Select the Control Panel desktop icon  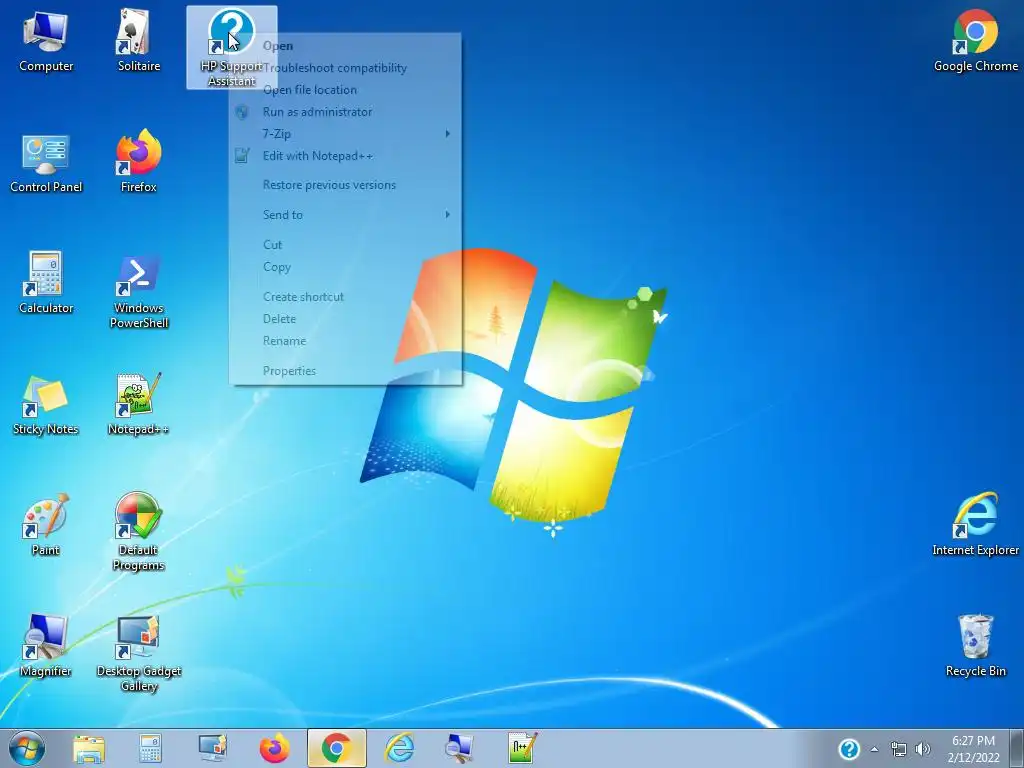[x=46, y=163]
